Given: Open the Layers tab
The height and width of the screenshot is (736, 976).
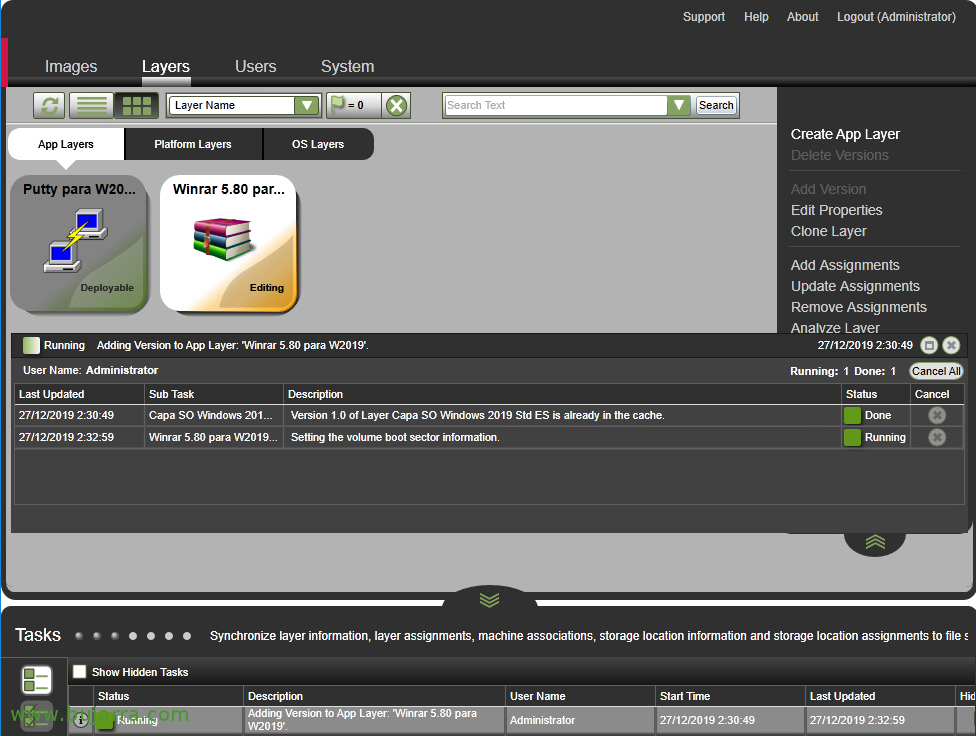Looking at the screenshot, I should (x=166, y=67).
